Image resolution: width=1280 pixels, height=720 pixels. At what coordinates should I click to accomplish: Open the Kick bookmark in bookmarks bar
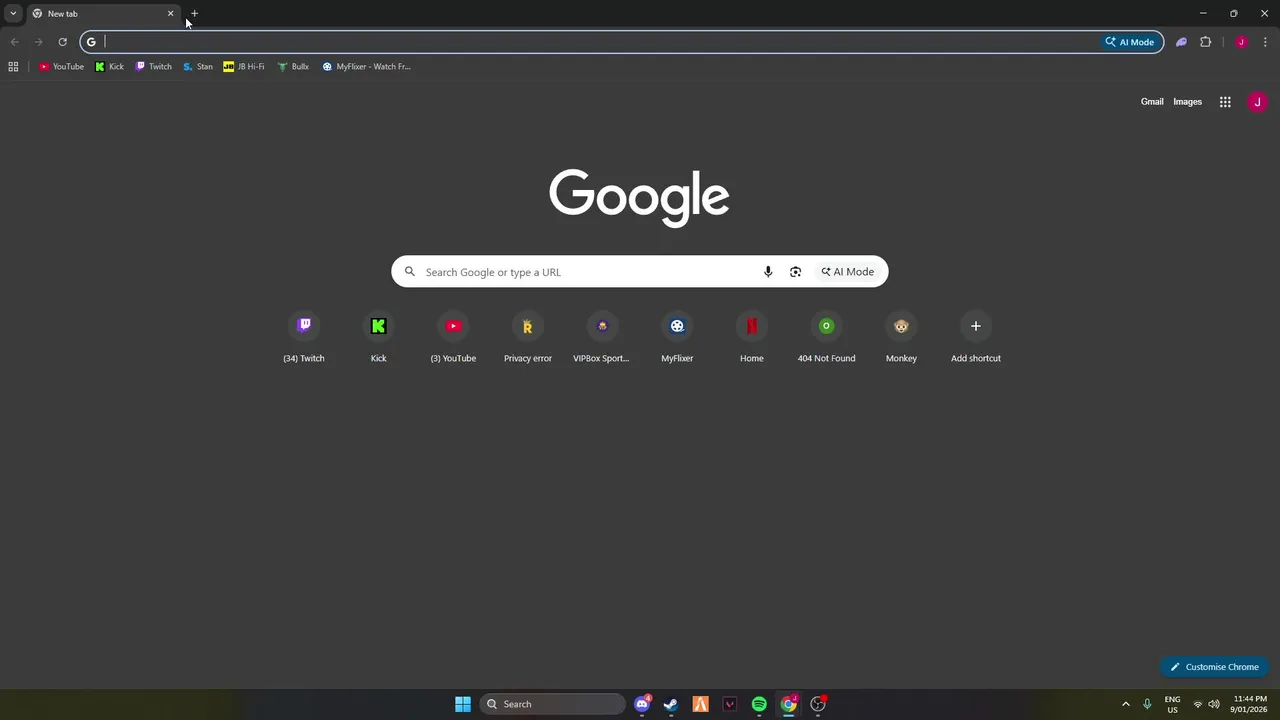109,67
